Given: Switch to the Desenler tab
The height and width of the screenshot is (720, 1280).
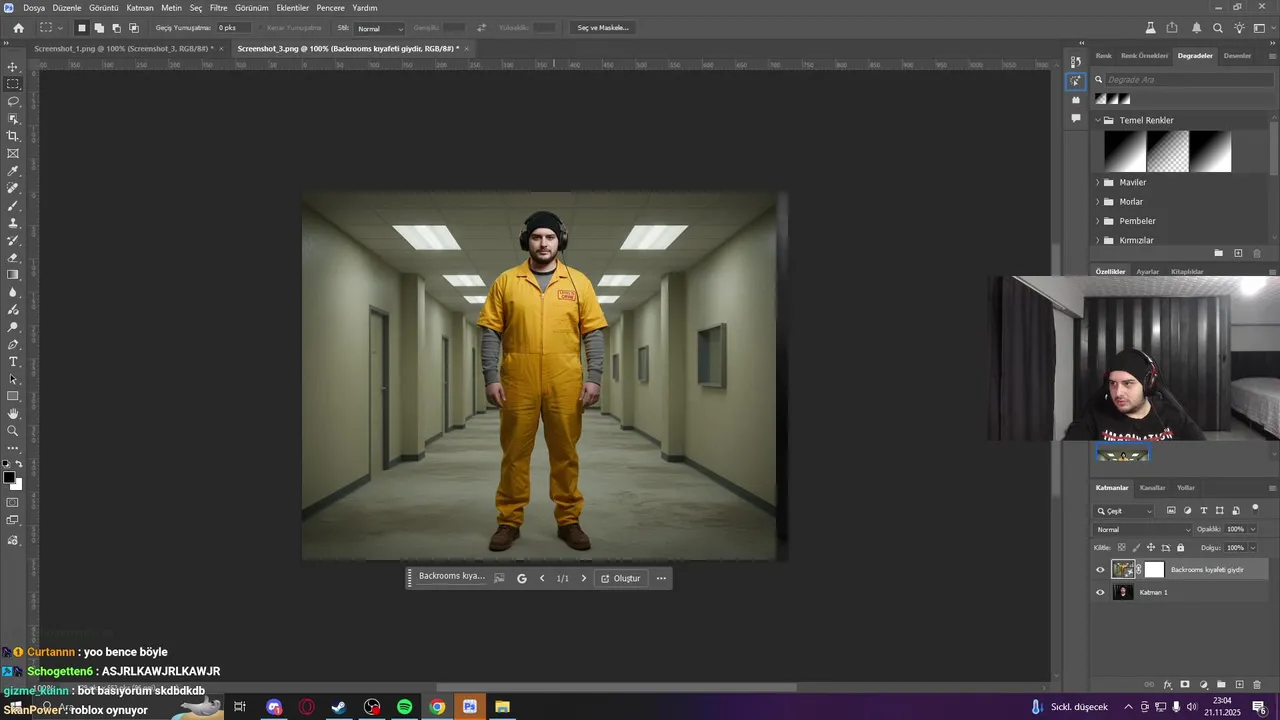Looking at the screenshot, I should pyautogui.click(x=1237, y=56).
